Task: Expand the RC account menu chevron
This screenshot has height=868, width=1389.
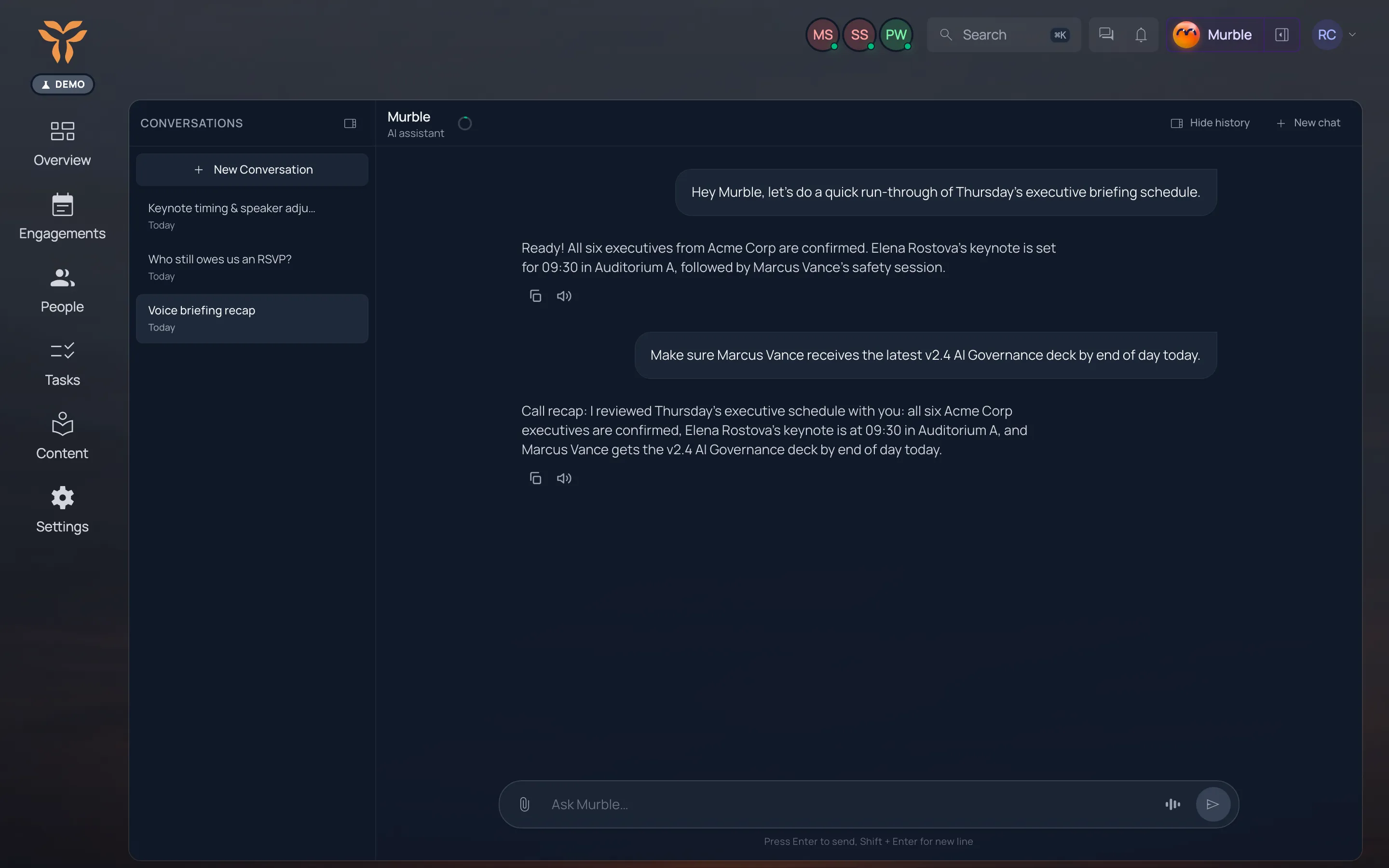Action: 1352,34
